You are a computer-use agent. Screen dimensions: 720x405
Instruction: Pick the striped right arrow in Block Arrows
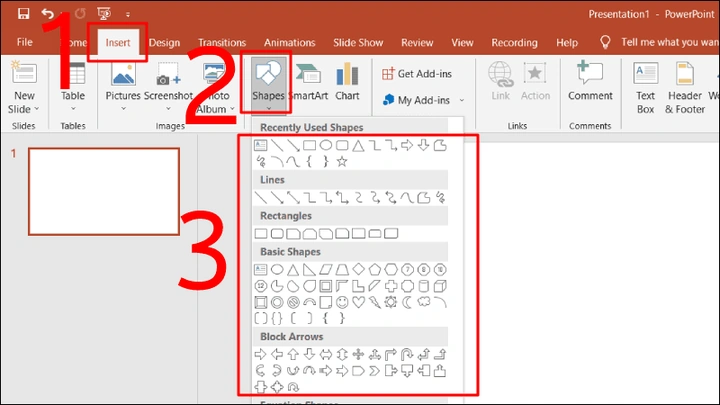click(x=326, y=371)
